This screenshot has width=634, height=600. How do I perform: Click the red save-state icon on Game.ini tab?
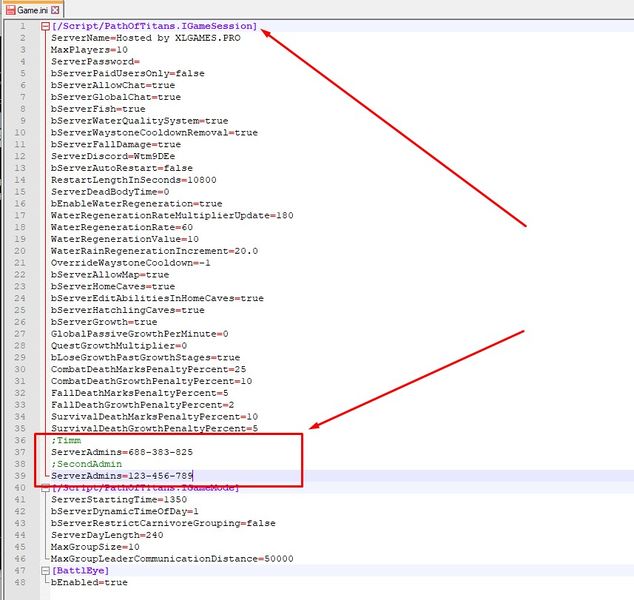[x=9, y=10]
